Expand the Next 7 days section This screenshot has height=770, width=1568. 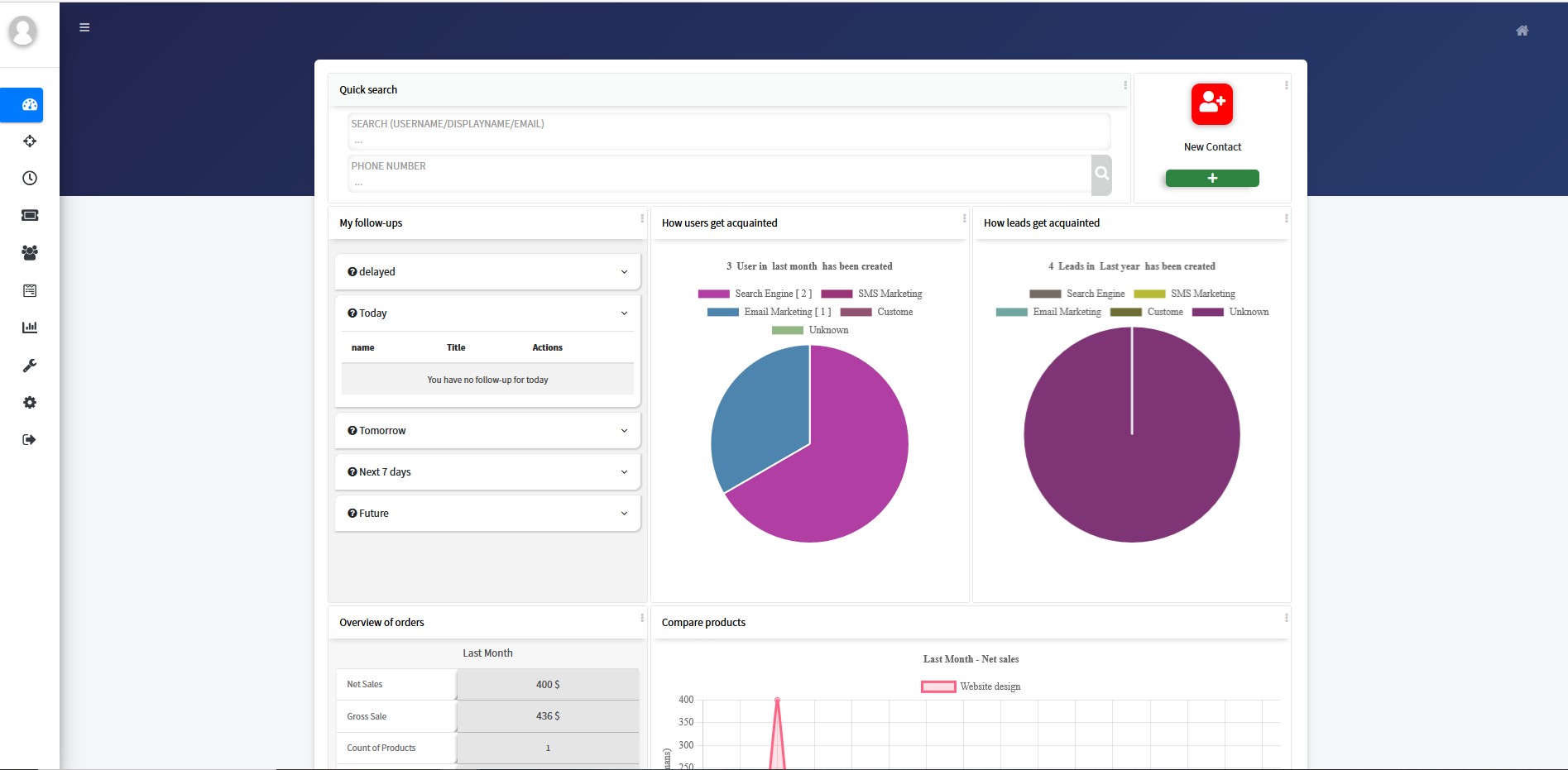coord(487,471)
